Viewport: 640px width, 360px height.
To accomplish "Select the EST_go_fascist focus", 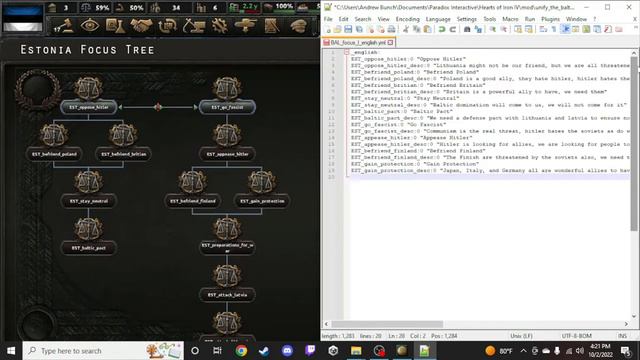I will [227, 107].
